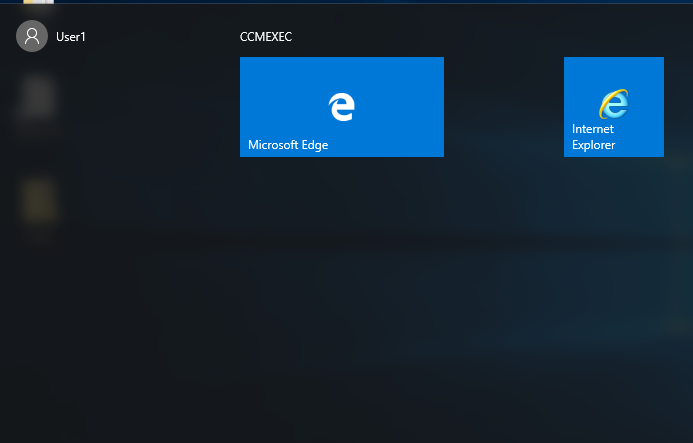Click the User1 account avatar icon
This screenshot has height=443, width=693.
32,37
